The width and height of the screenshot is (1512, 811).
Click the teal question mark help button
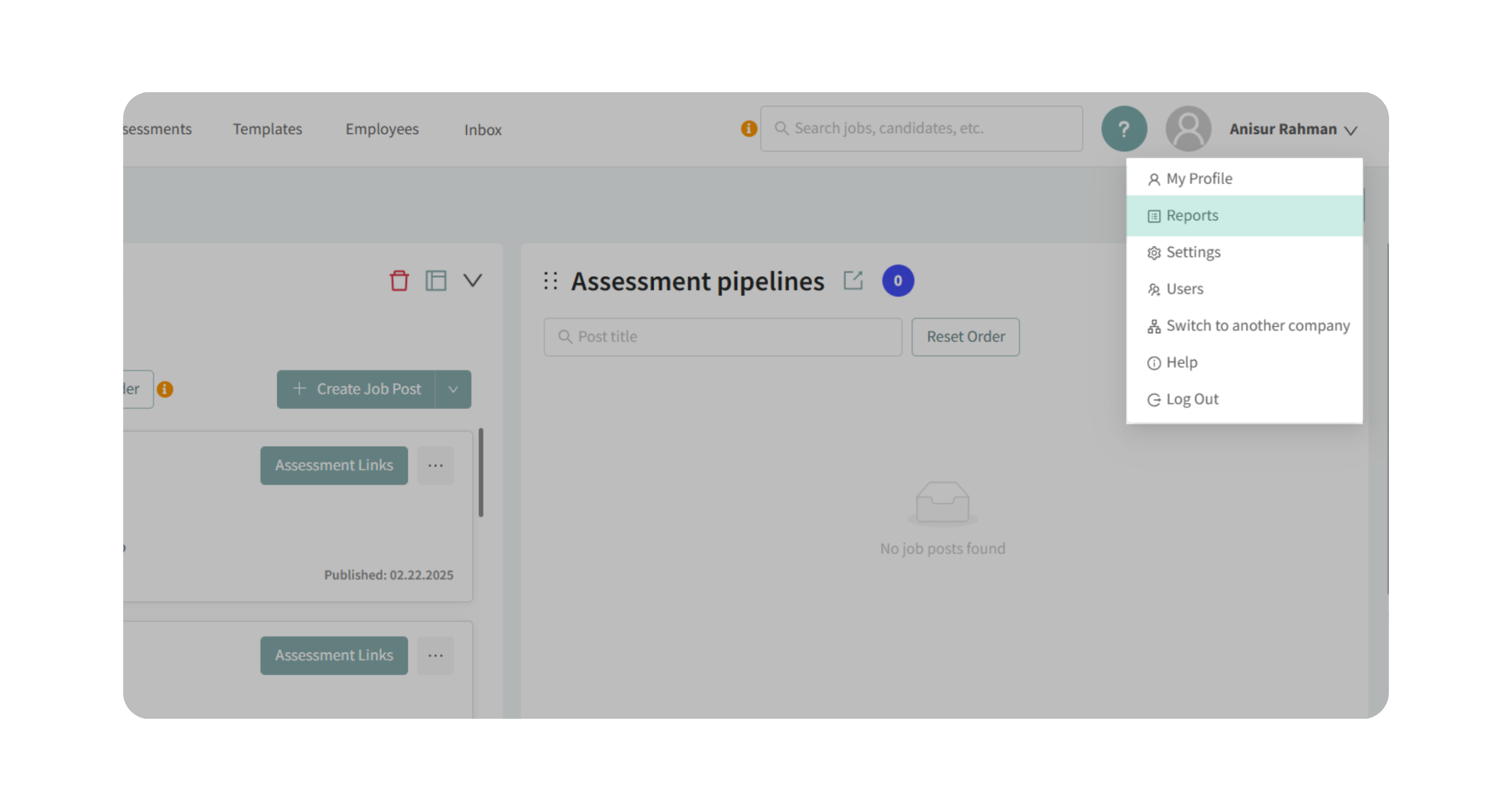coord(1123,129)
